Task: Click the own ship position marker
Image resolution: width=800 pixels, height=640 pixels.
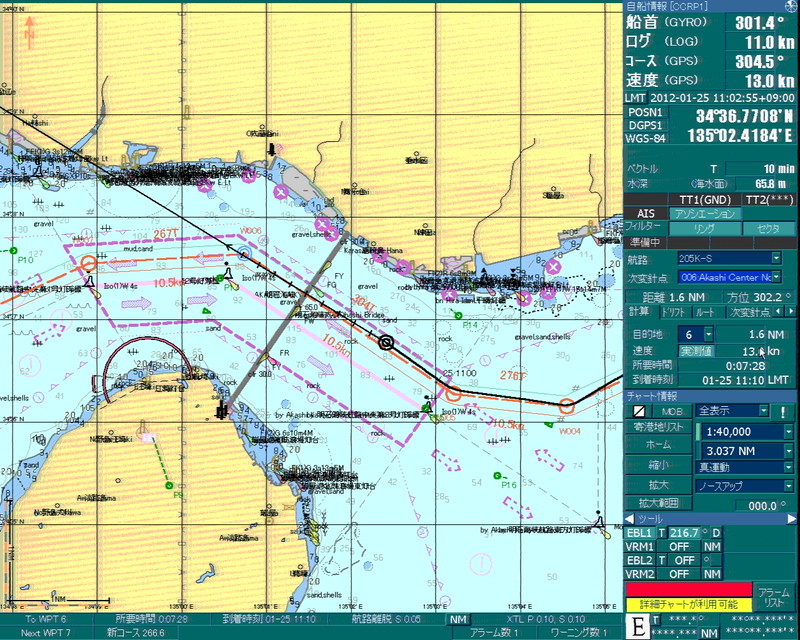Action: click(x=386, y=342)
